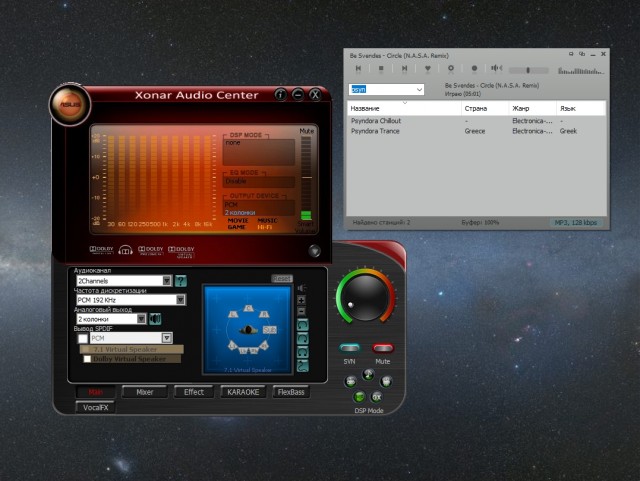Click the first rotate arrow icon
640x481 pixels.
[x=302, y=325]
